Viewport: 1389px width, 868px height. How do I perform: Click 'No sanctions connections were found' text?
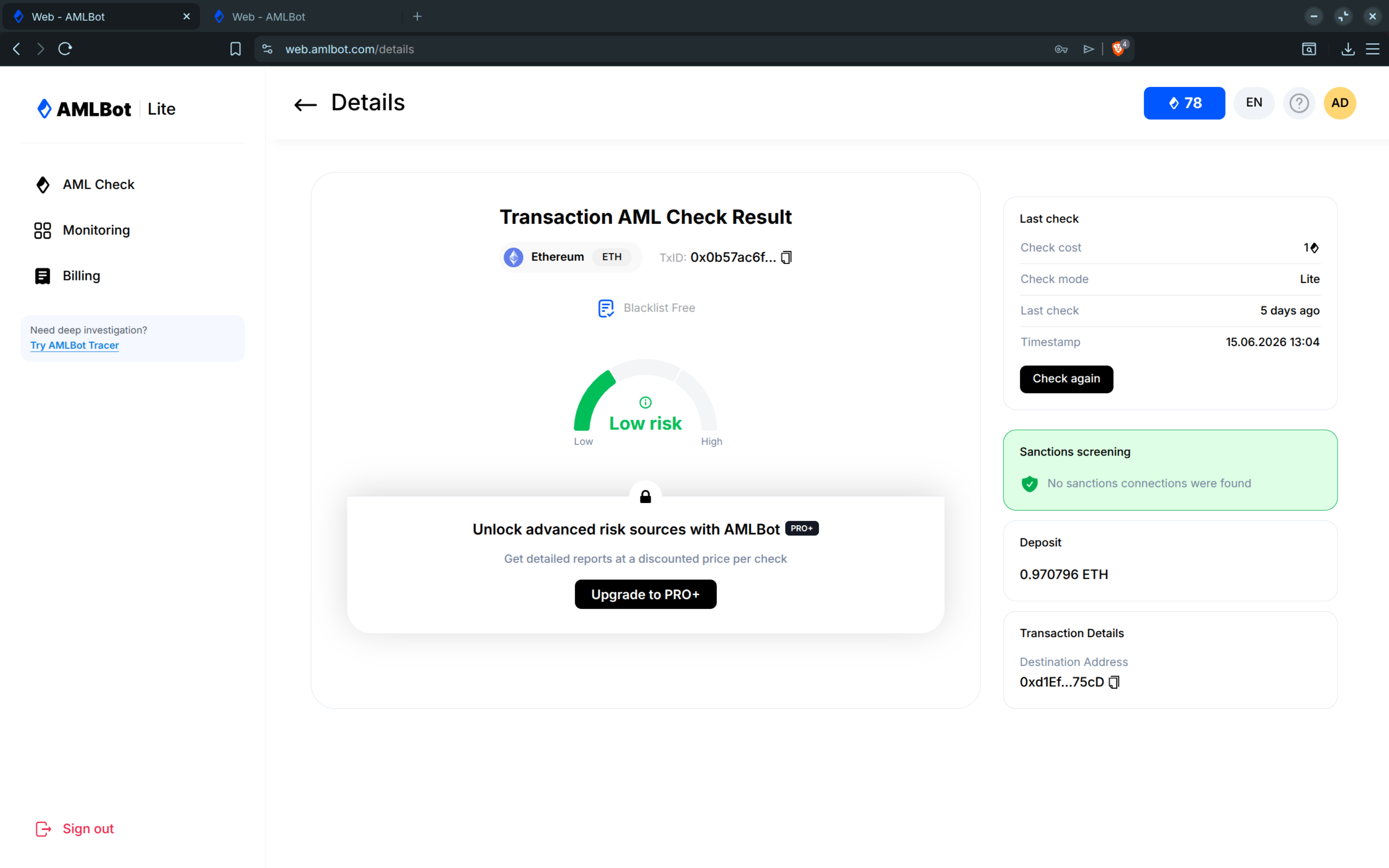[1149, 483]
